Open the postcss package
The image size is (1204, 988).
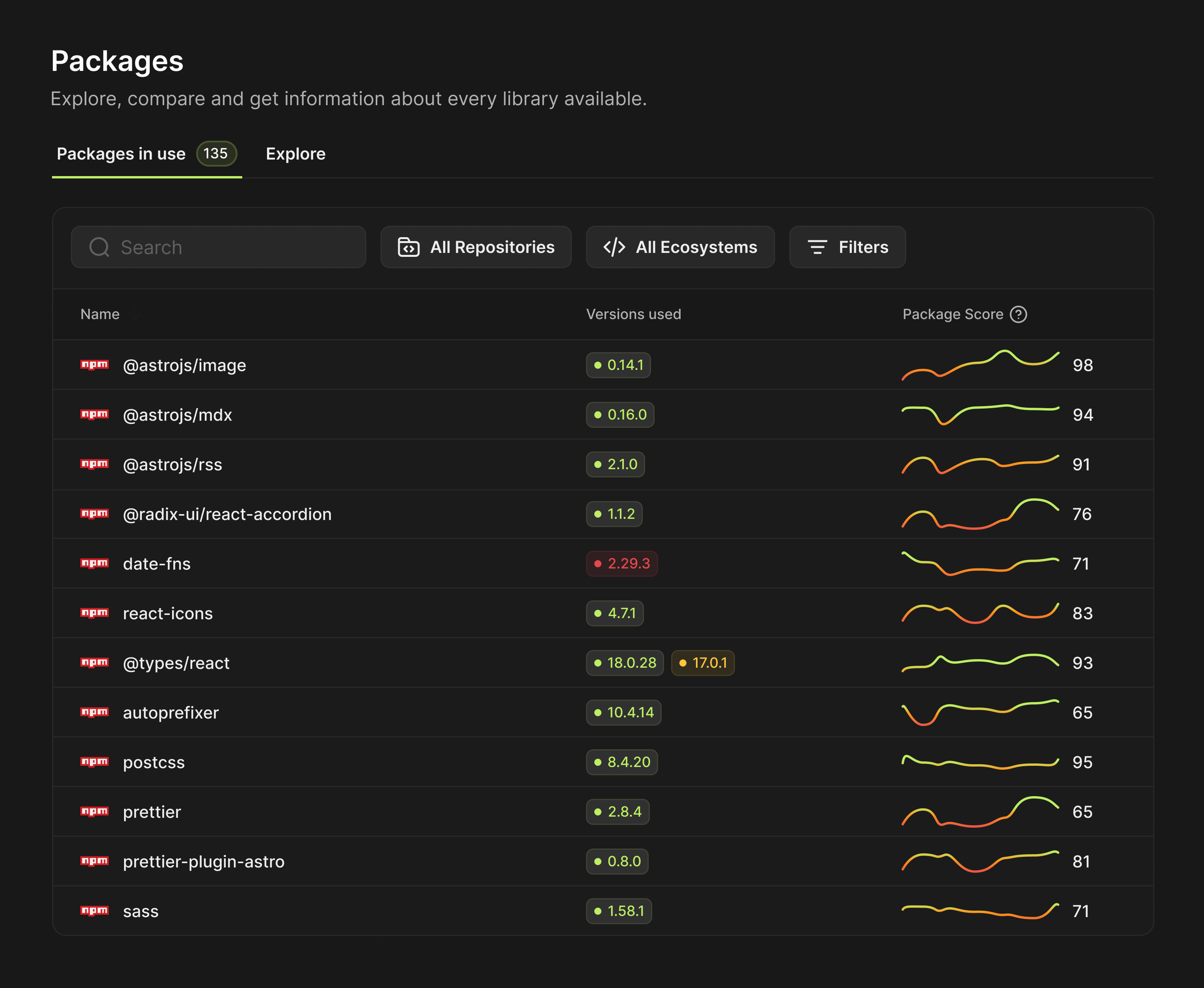pyautogui.click(x=154, y=762)
